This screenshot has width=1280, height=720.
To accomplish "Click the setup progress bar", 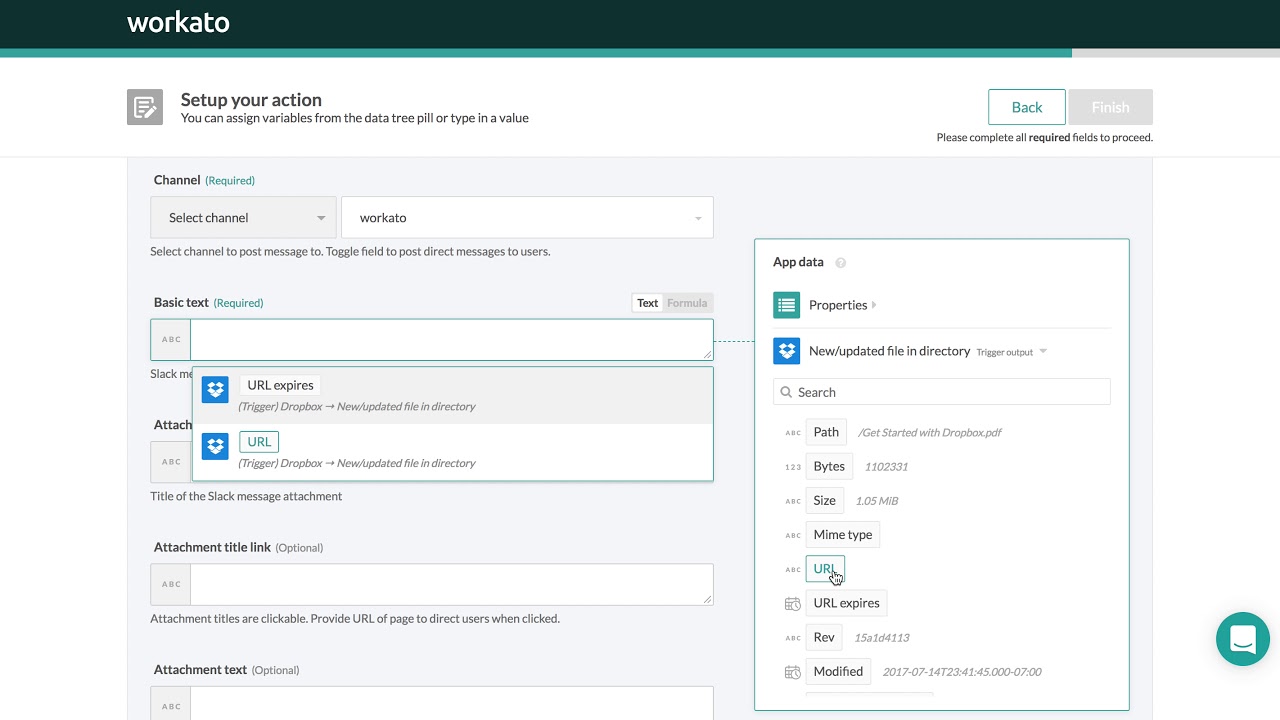I will pos(640,53).
